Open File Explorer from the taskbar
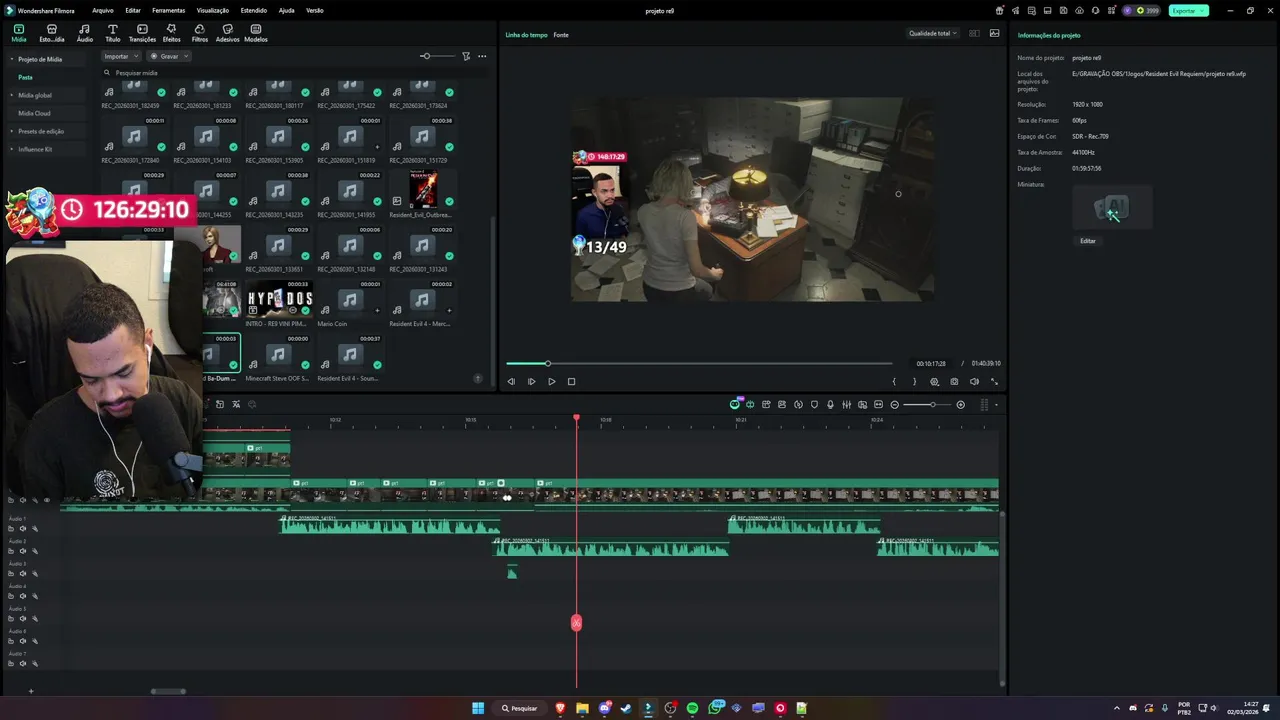Viewport: 1280px width, 720px height. (582, 708)
